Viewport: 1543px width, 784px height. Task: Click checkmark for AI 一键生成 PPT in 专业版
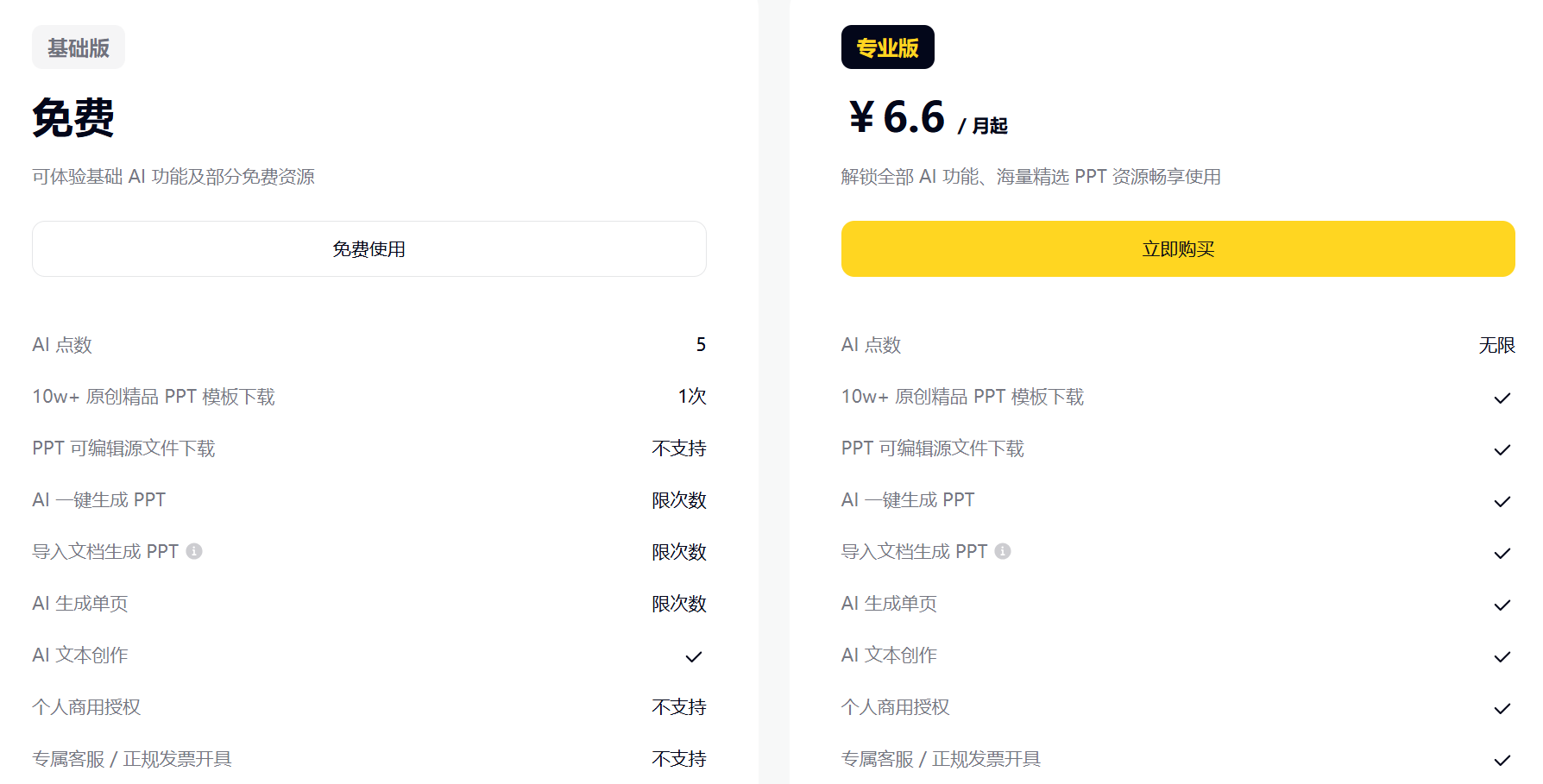pyautogui.click(x=1502, y=501)
